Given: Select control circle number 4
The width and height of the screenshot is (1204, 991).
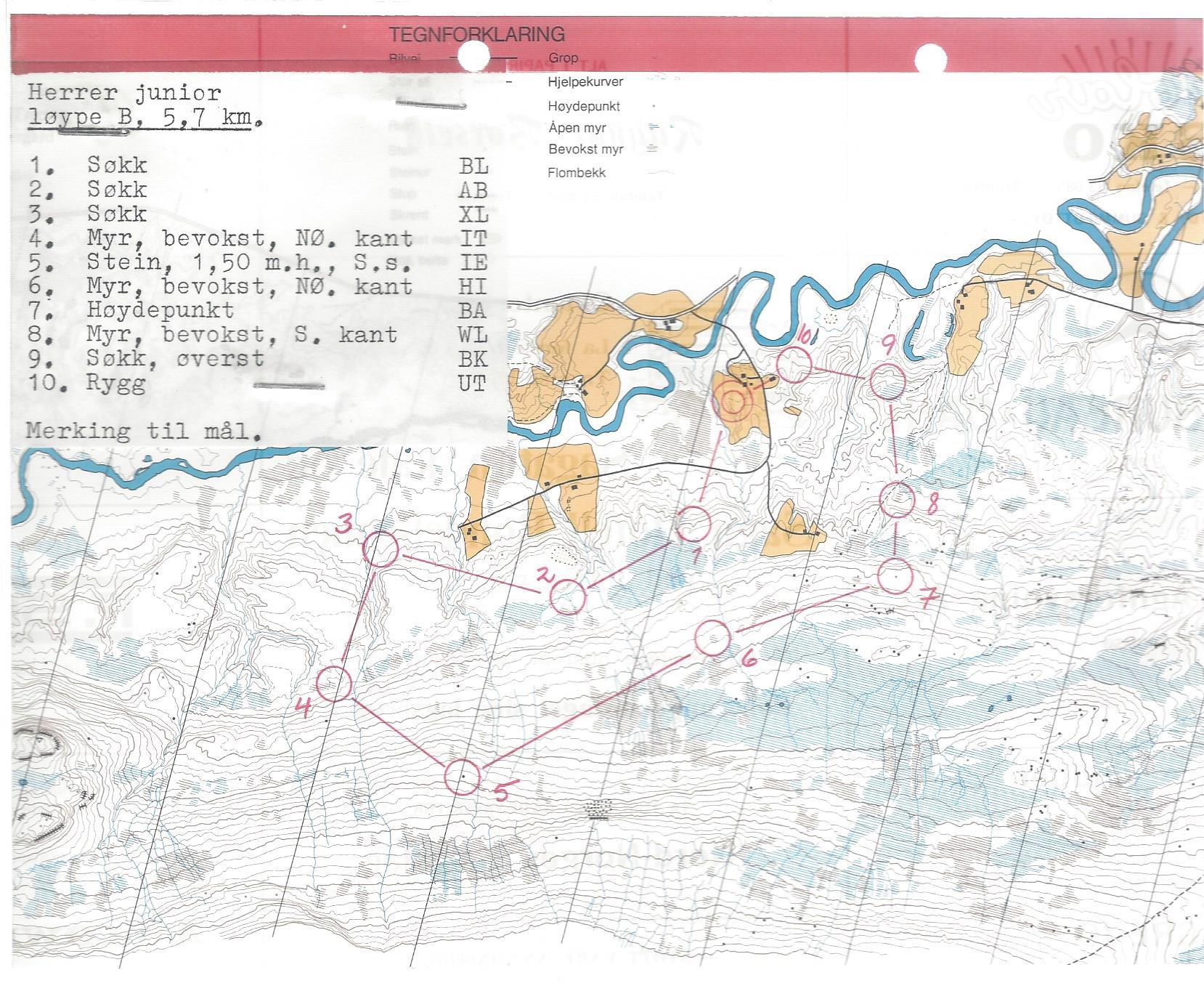Looking at the screenshot, I should [x=334, y=684].
